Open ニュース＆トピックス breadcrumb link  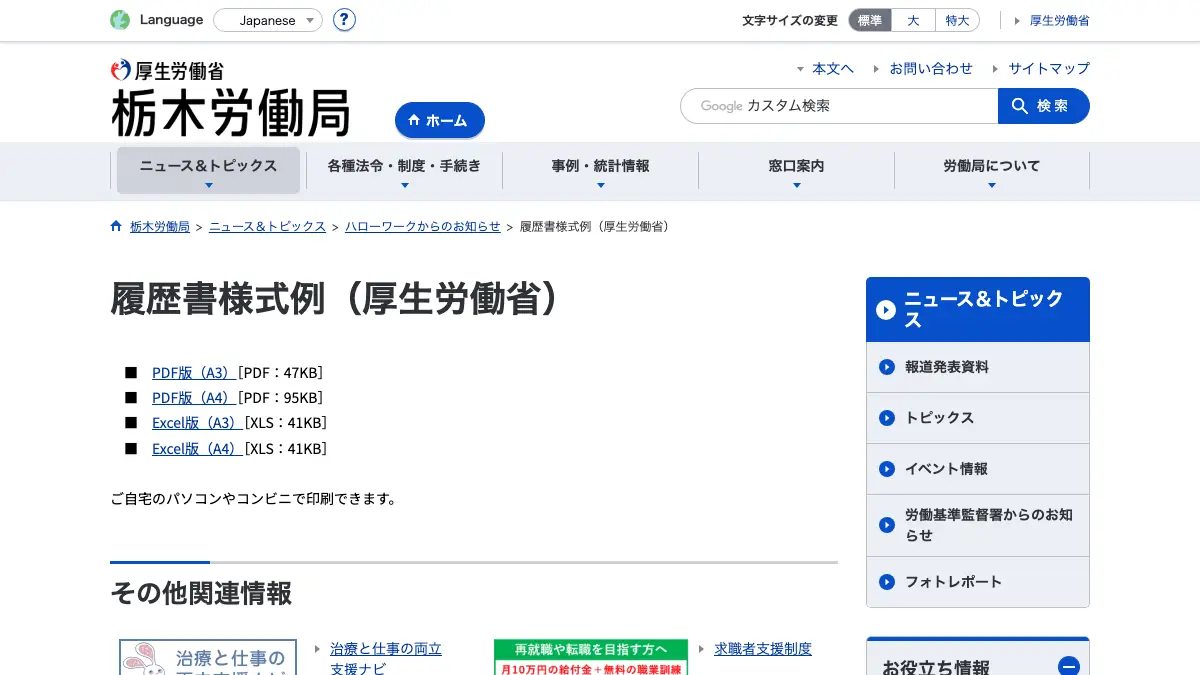[267, 227]
